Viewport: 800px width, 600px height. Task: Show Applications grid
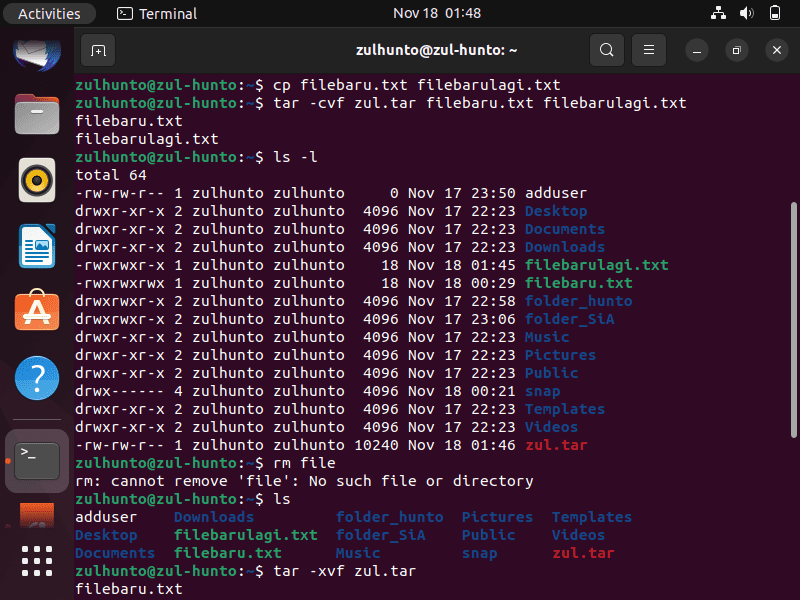coord(37,561)
